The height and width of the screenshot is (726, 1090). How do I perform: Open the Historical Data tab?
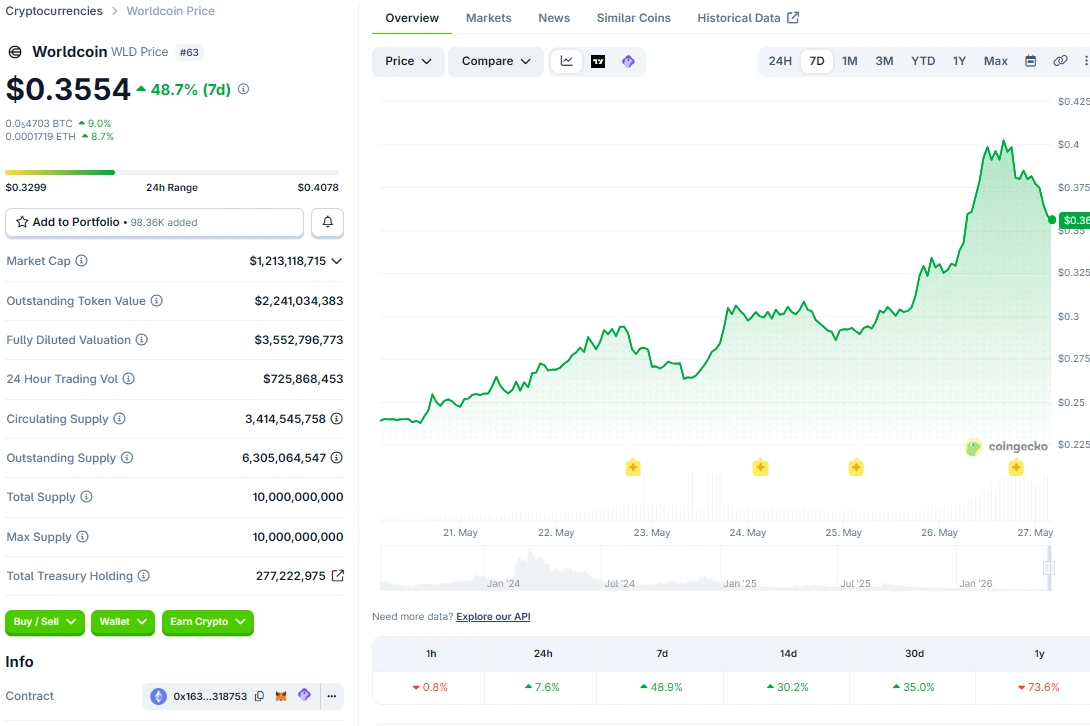tap(748, 18)
